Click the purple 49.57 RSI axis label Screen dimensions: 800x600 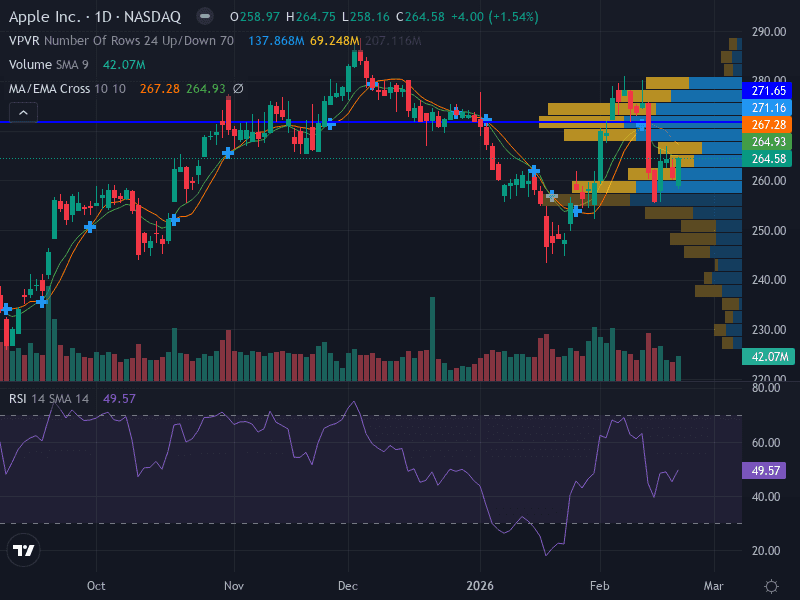coord(764,470)
